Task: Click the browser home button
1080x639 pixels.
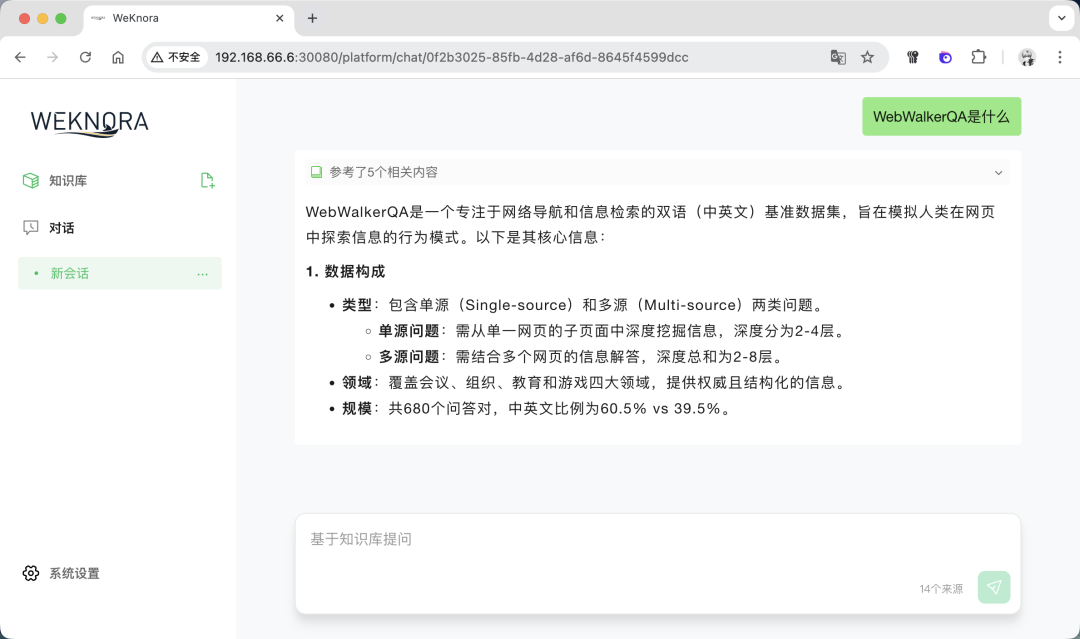Action: point(118,57)
